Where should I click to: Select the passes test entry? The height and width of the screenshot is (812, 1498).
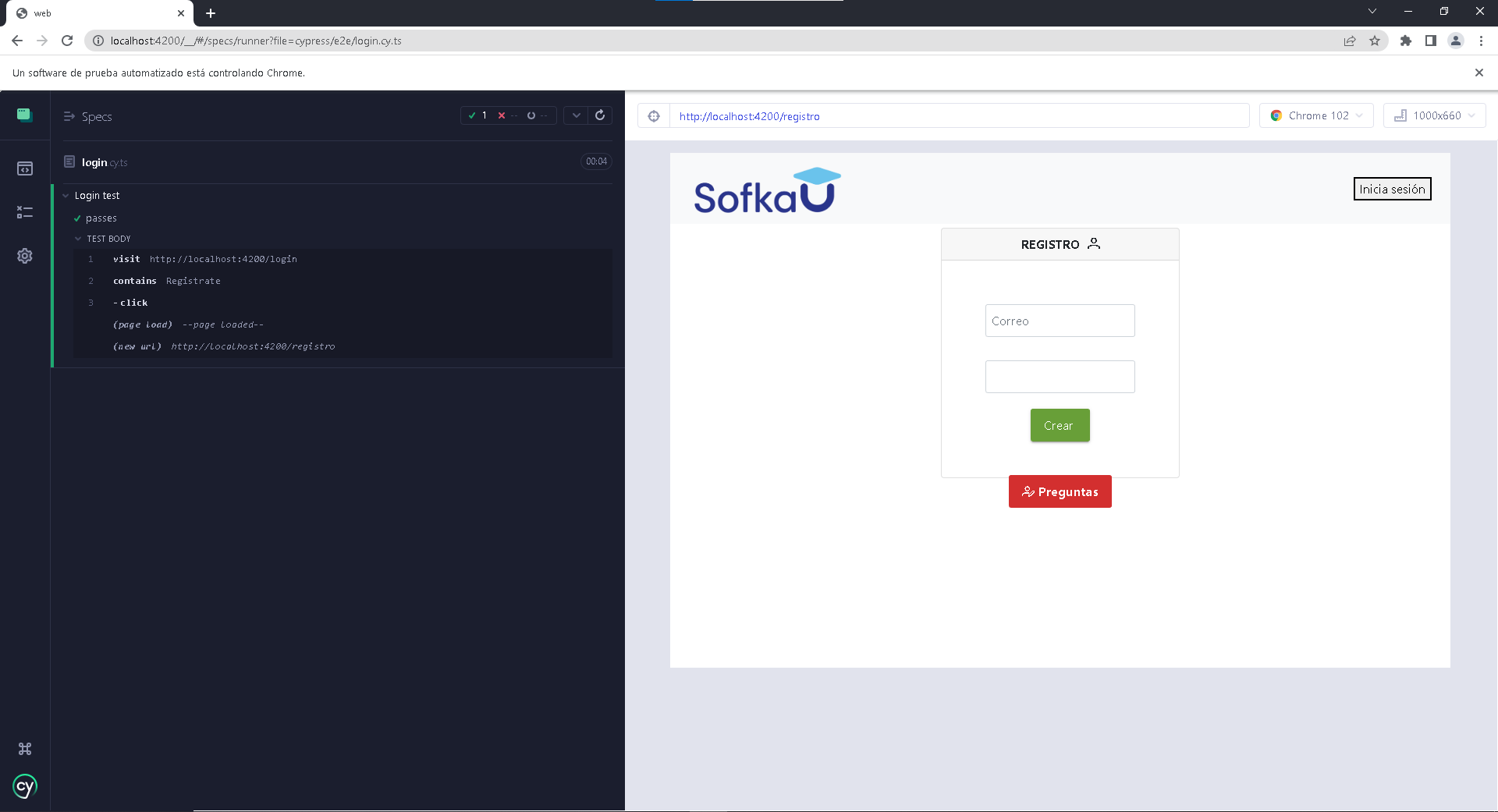click(x=101, y=218)
